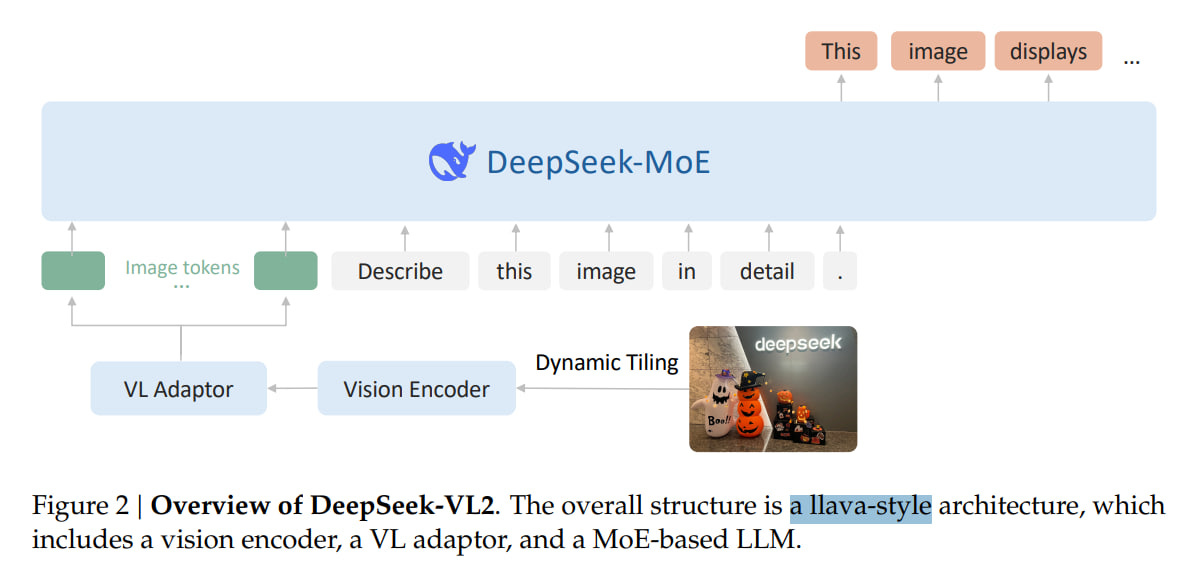The width and height of the screenshot is (1193, 575).
Task: Click the 'Describe' input token box
Action: (400, 271)
